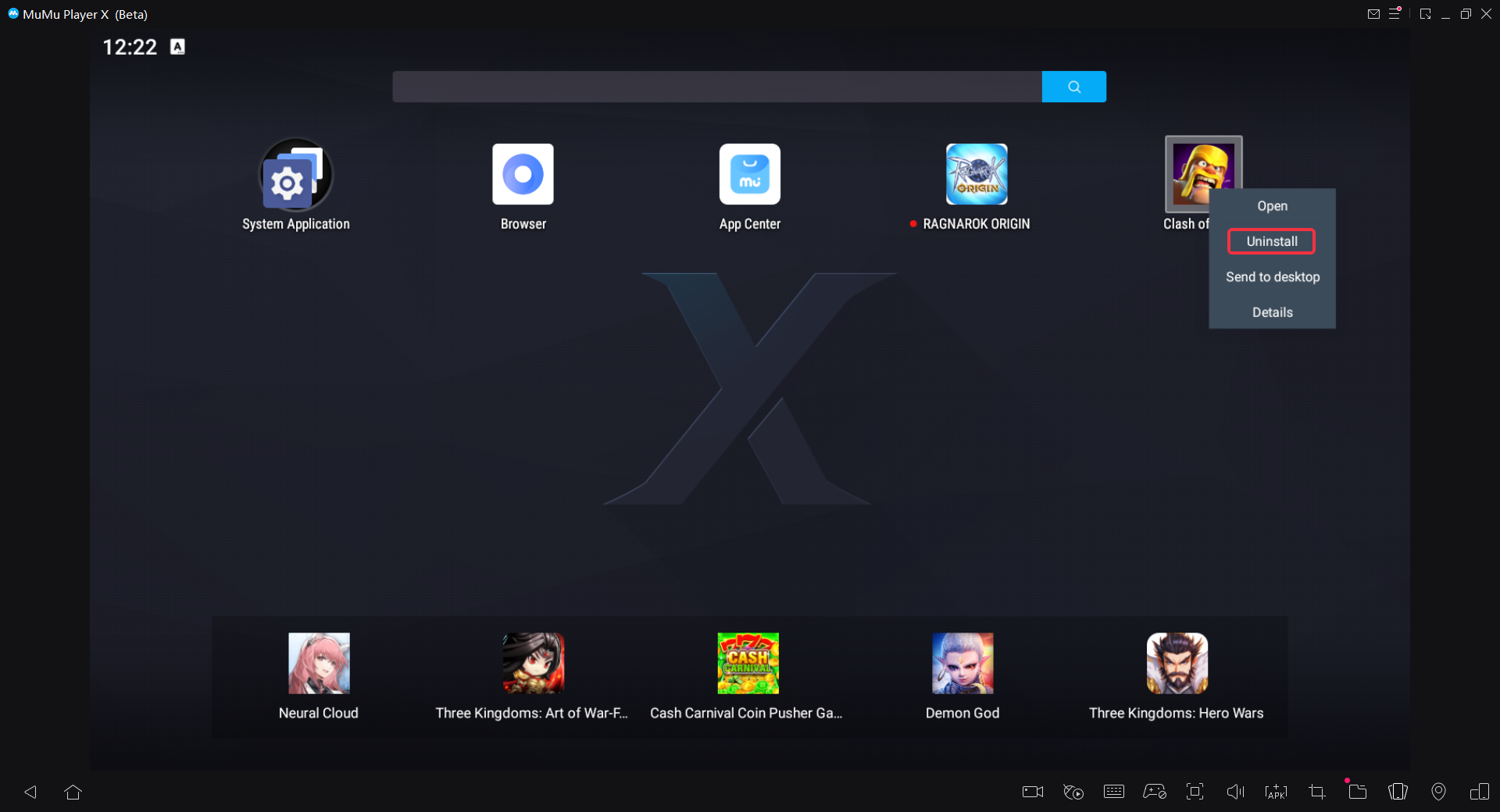1500x812 pixels.
Task: Return to Android home screen
Action: [73, 792]
